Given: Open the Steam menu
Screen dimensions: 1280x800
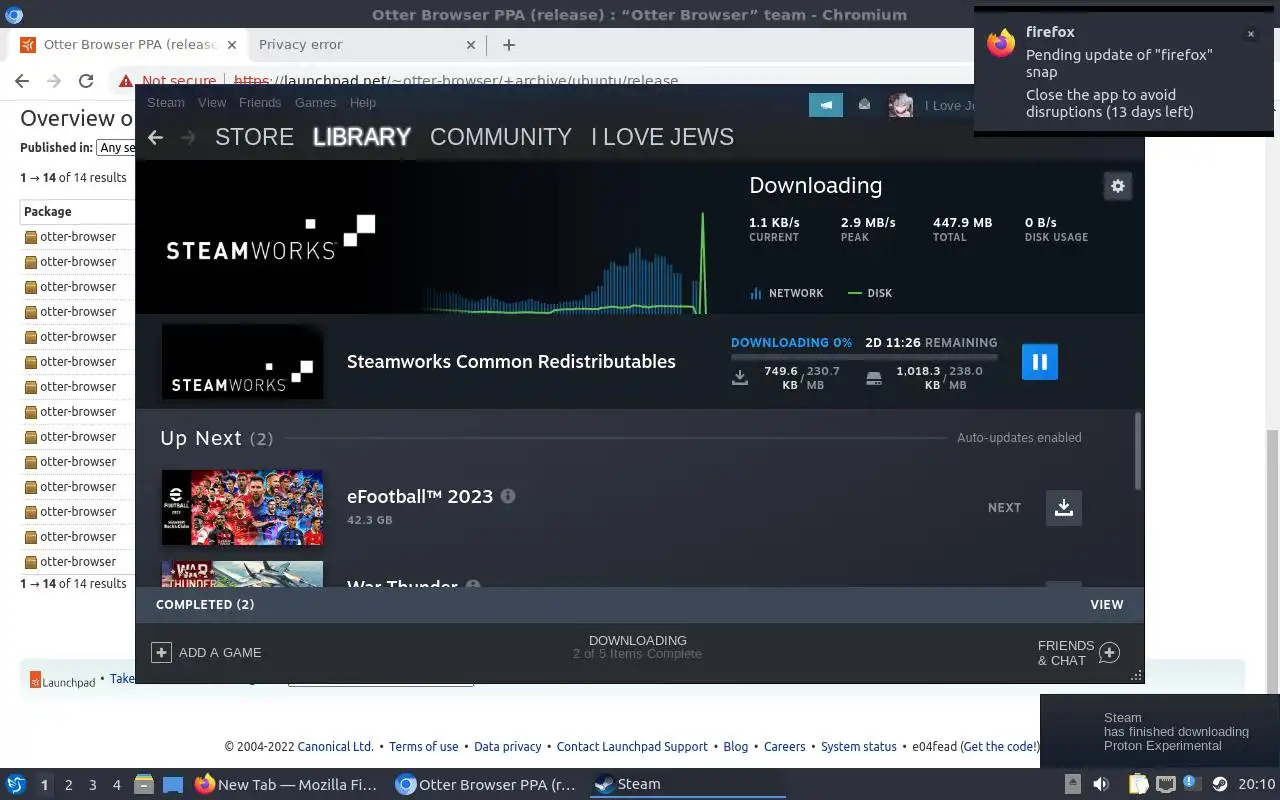Looking at the screenshot, I should tap(166, 103).
